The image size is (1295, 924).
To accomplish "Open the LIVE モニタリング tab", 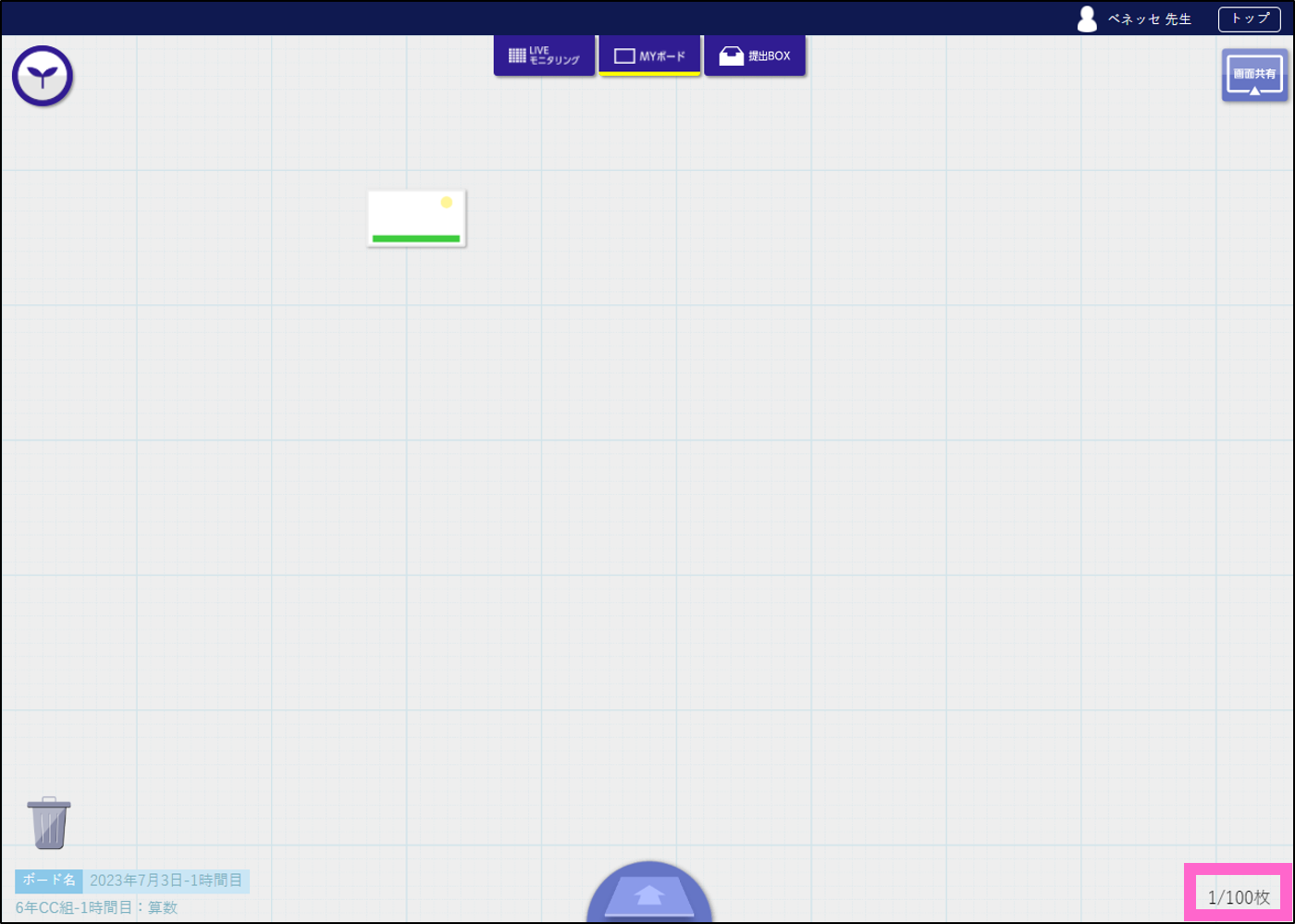I will coord(544,55).
